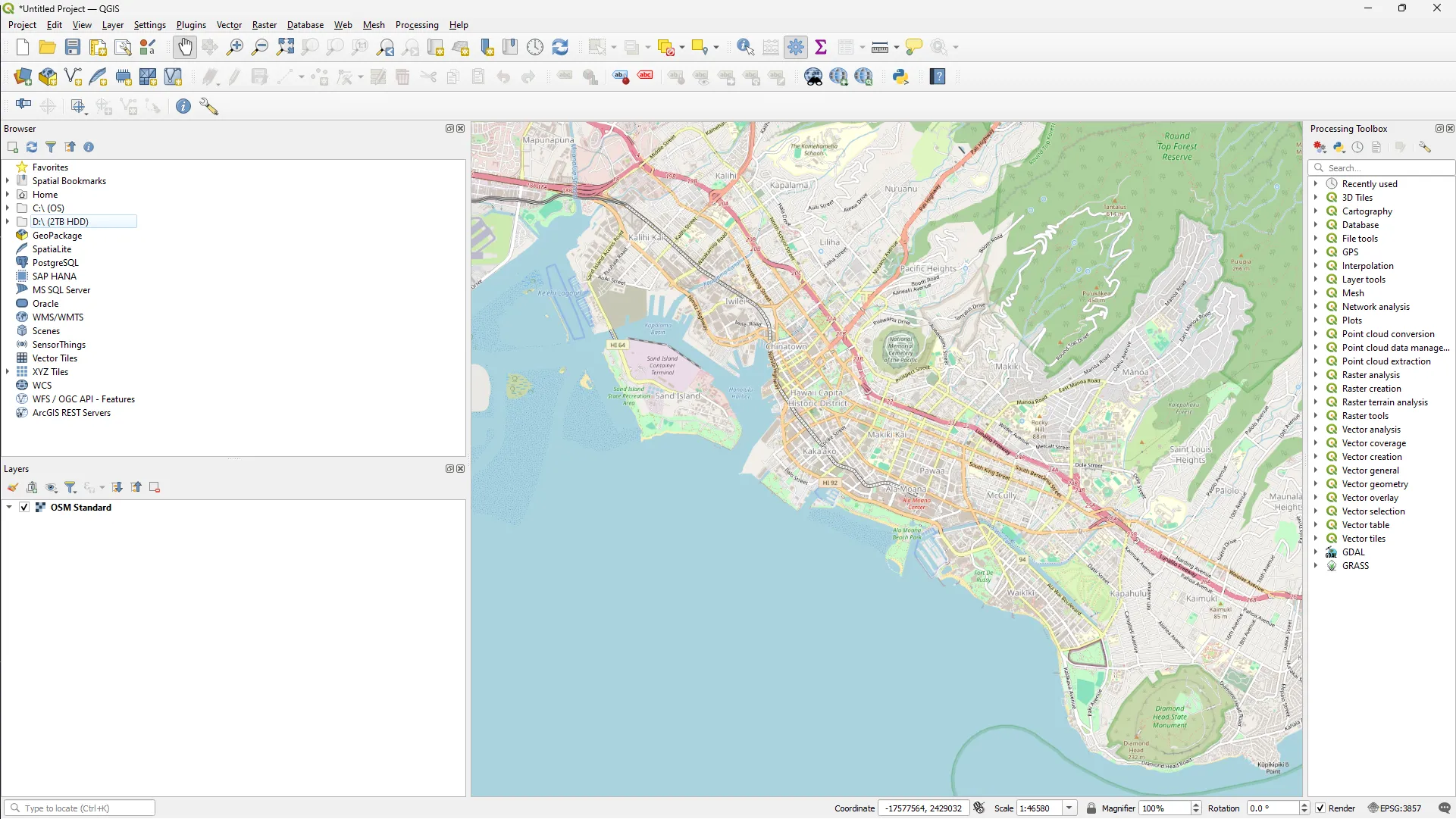The height and width of the screenshot is (819, 1456).
Task: Expand the GDAL toolbox group
Action: (x=1316, y=552)
